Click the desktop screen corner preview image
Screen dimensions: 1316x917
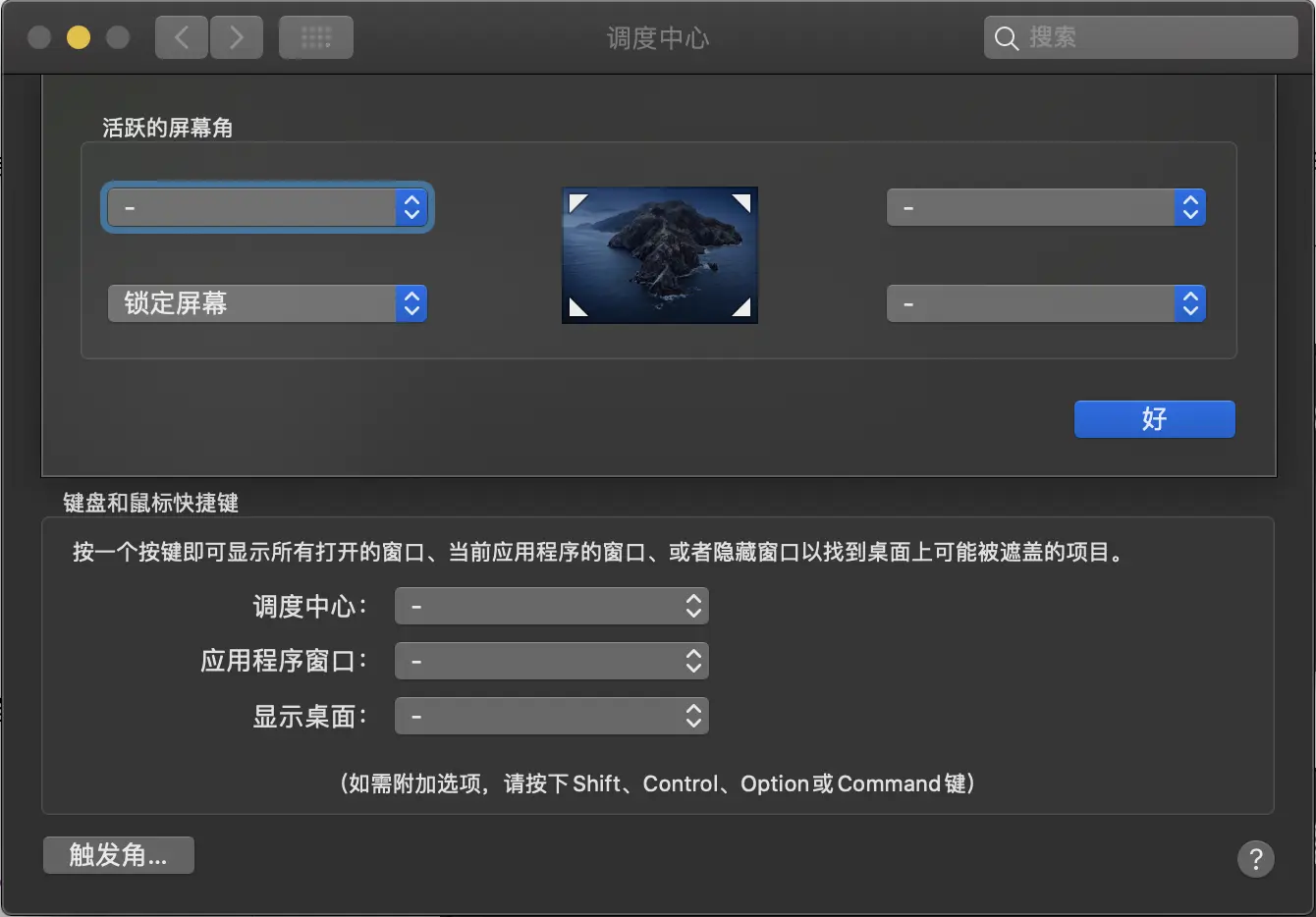point(660,255)
